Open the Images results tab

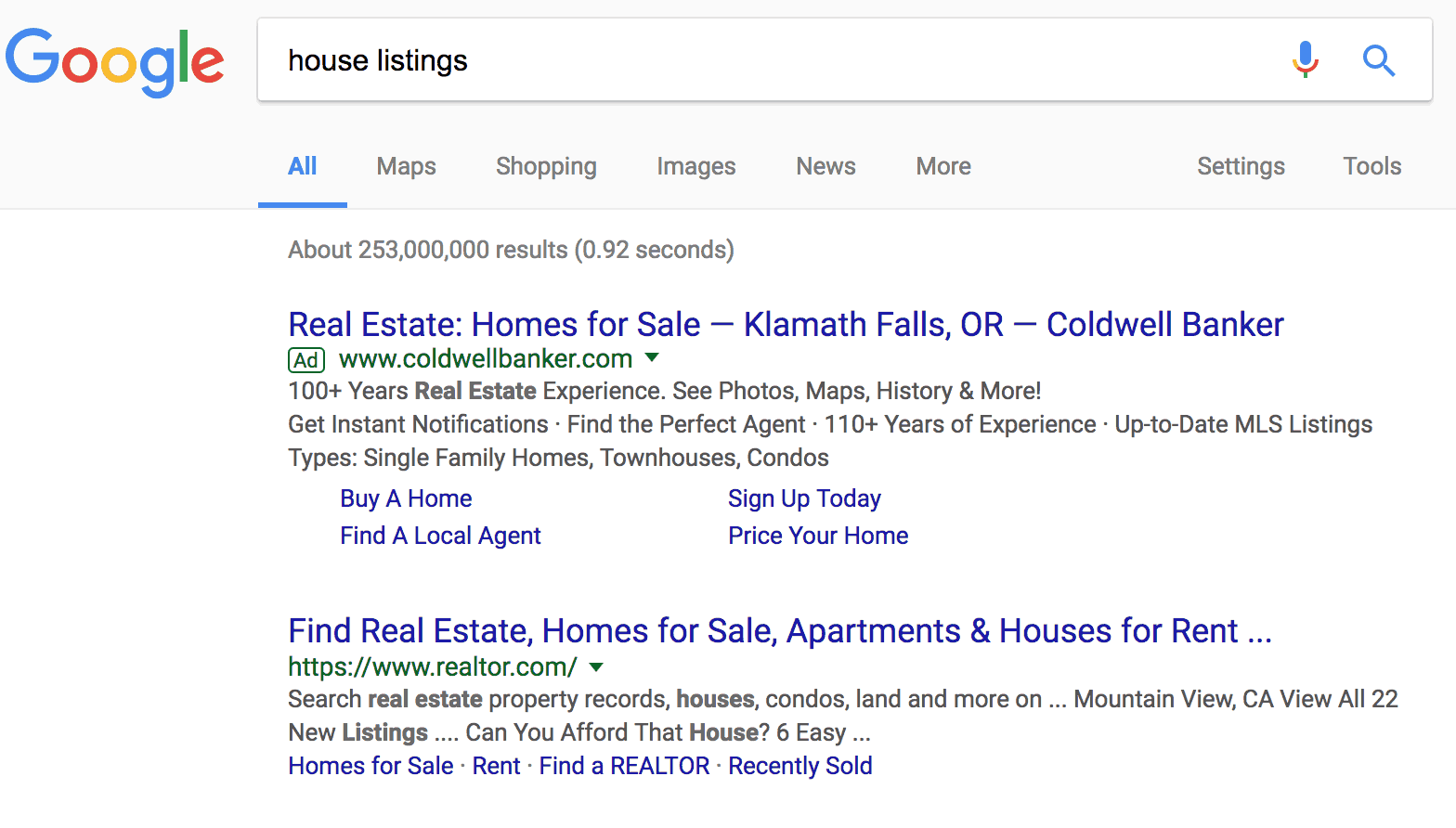pyautogui.click(x=696, y=166)
